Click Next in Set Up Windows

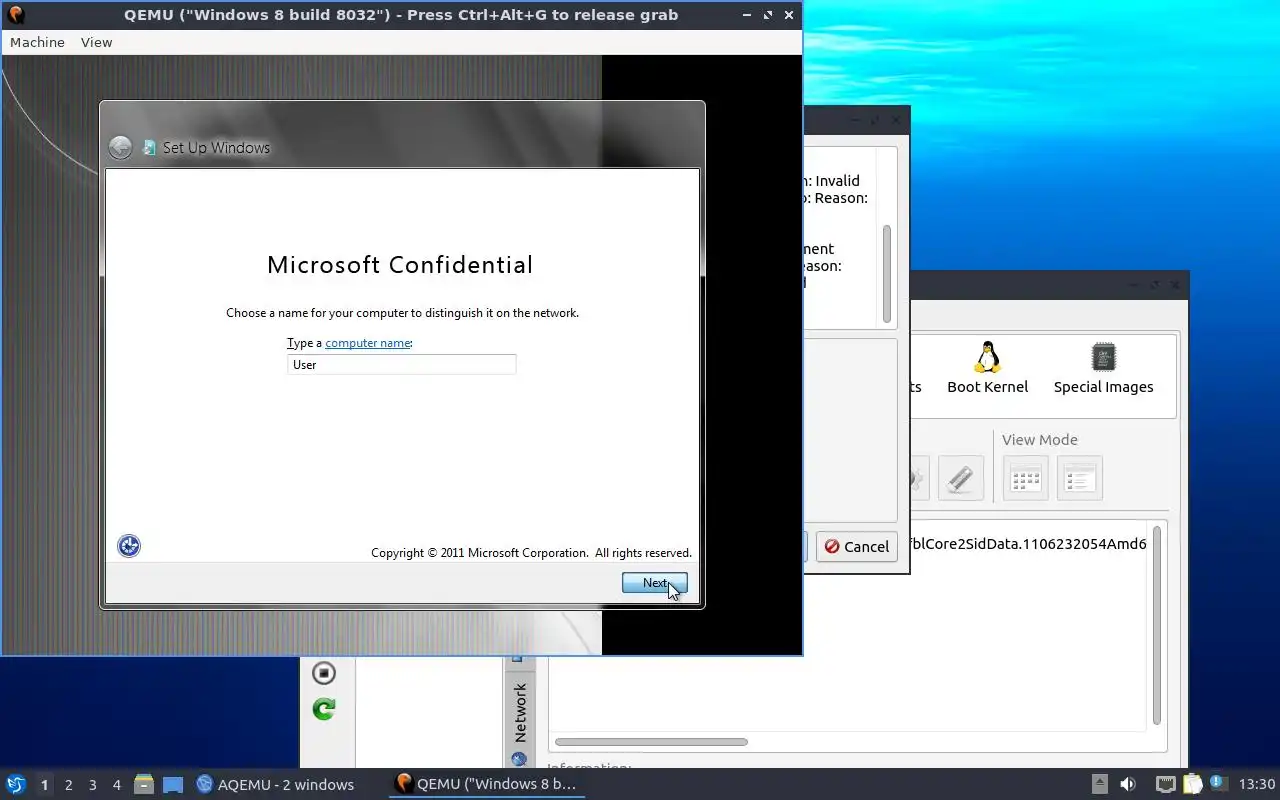pos(655,583)
